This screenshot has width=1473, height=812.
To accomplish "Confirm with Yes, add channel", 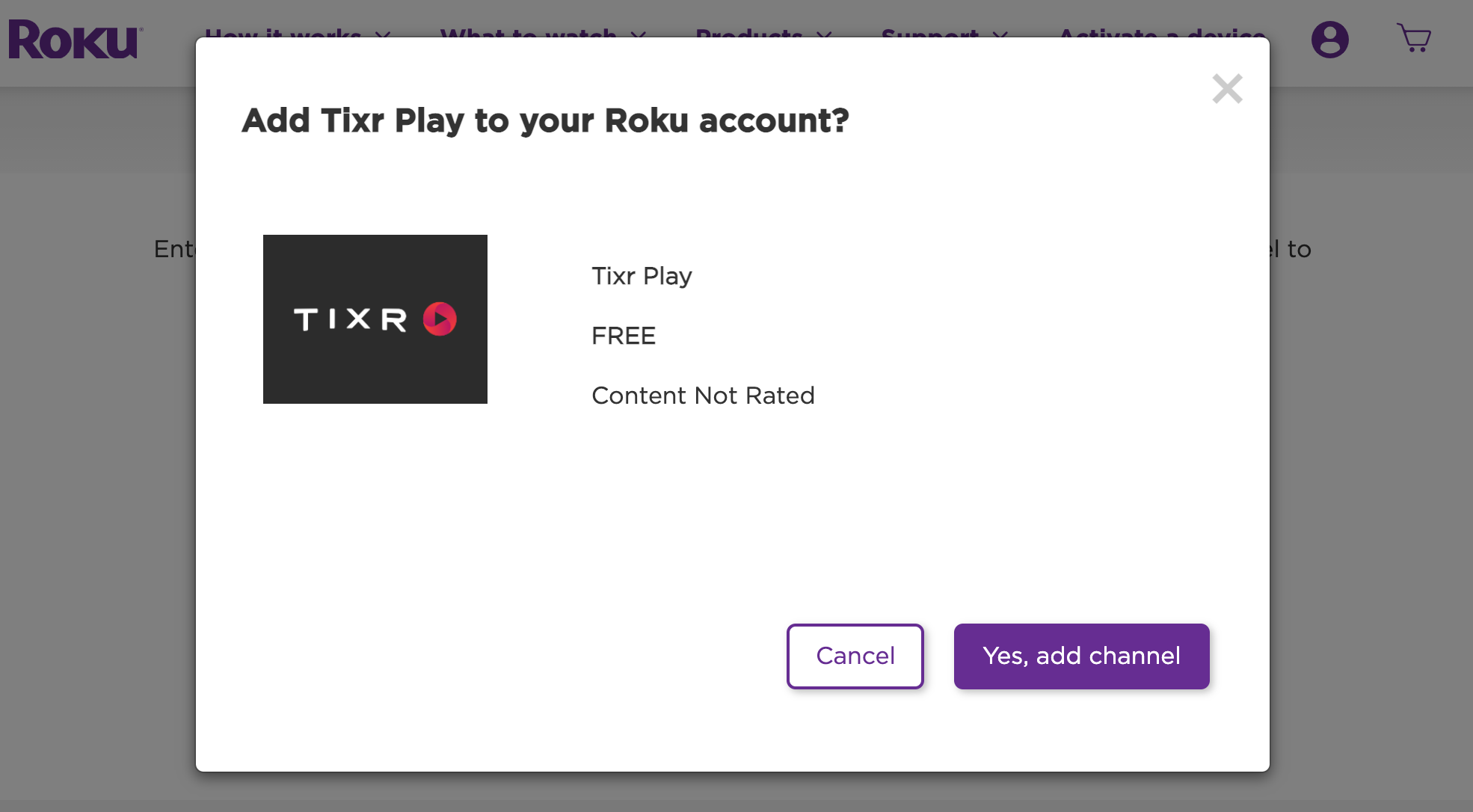I will (1081, 656).
